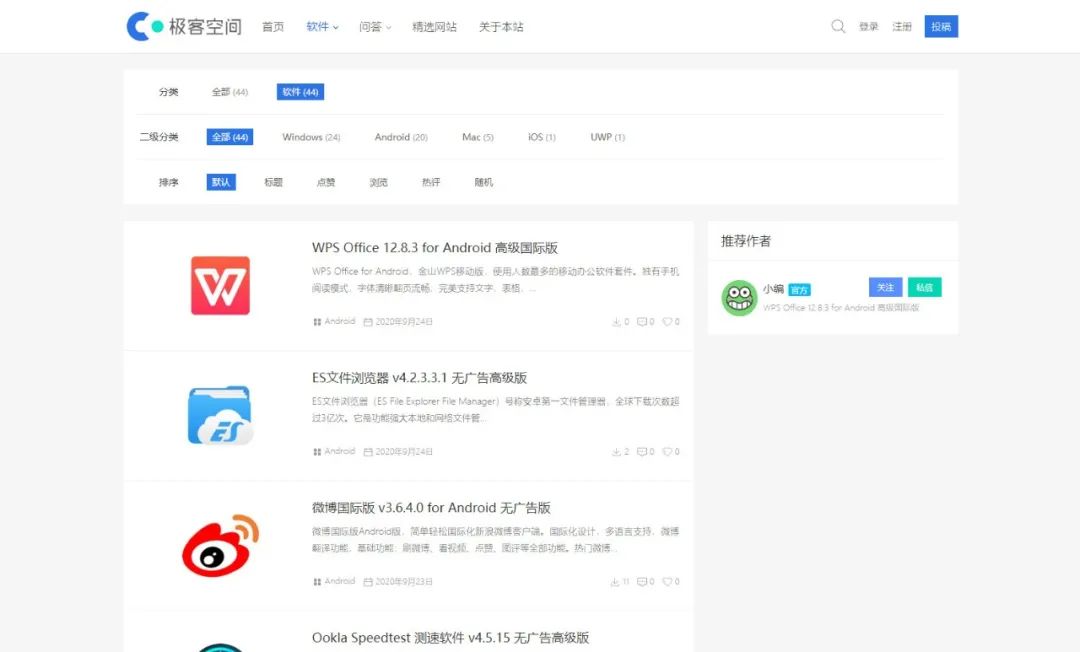Filter by Mac (5) sub-category
This screenshot has width=1080, height=652.
pos(477,137)
